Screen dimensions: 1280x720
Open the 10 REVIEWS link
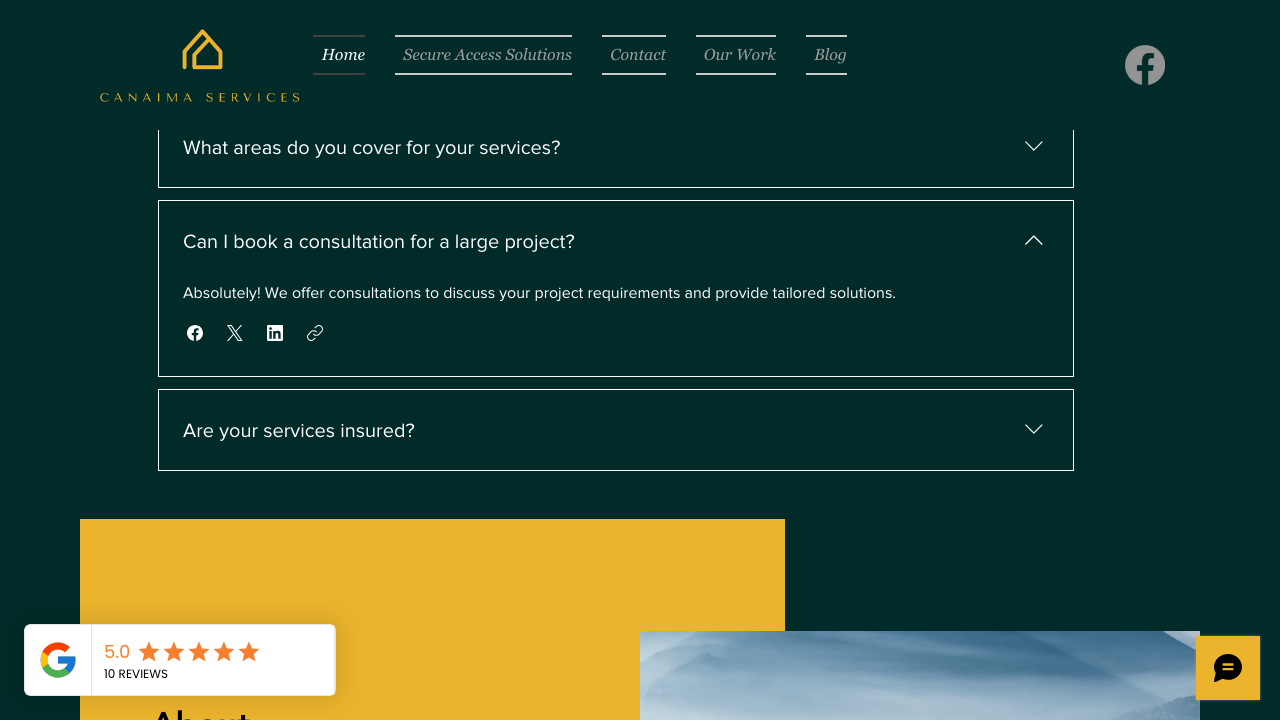coord(136,673)
